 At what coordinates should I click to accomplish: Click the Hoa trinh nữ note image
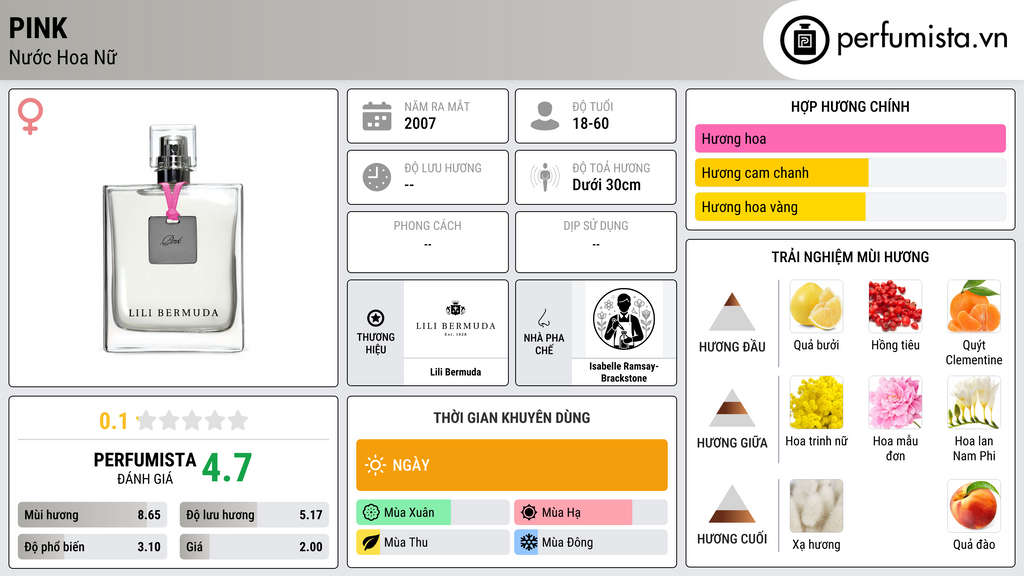(816, 402)
